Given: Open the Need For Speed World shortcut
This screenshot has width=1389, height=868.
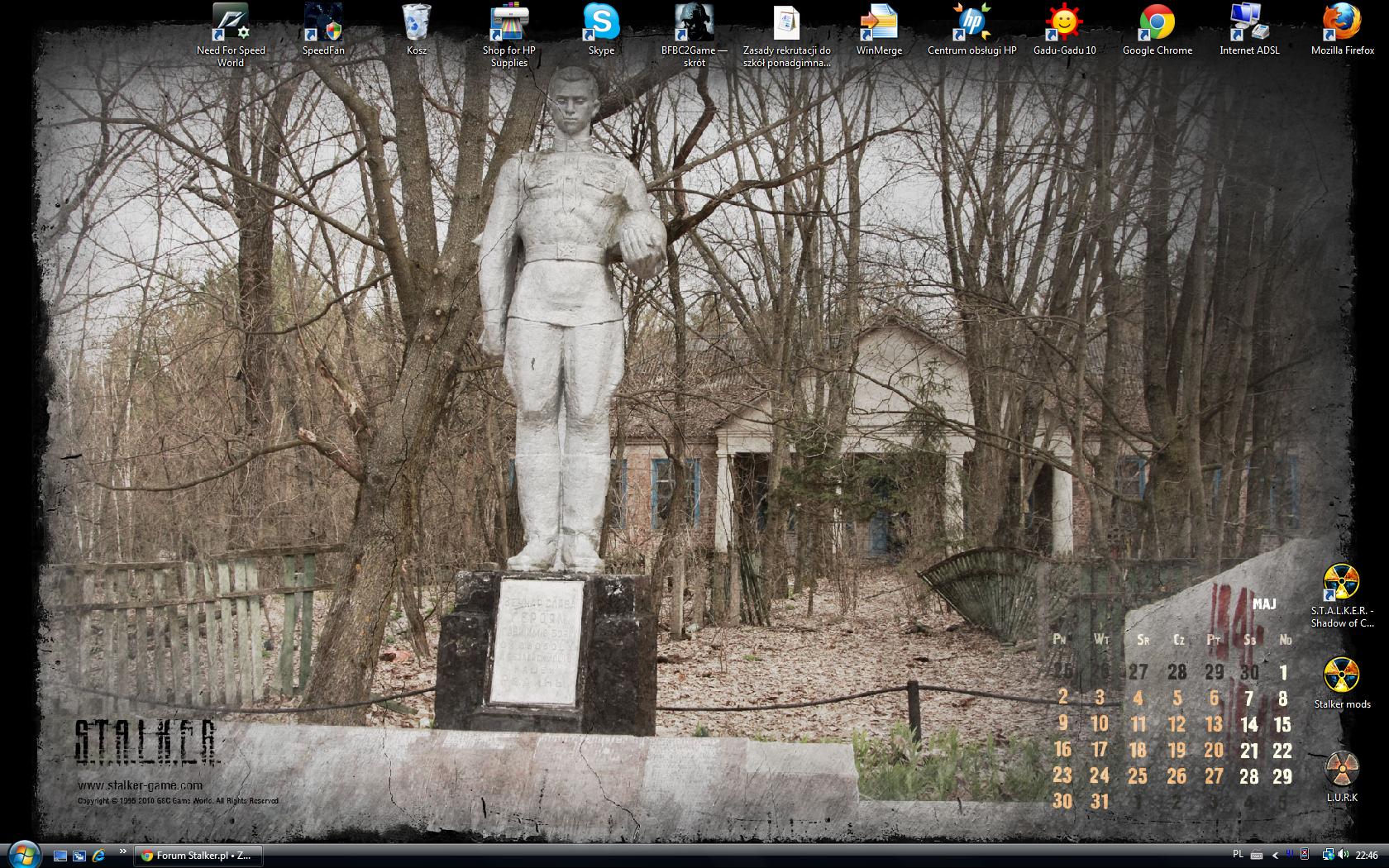Looking at the screenshot, I should (231, 23).
